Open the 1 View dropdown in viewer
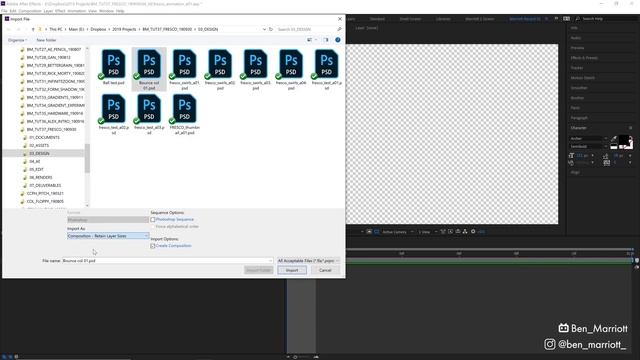The width and height of the screenshot is (640, 360). click(427, 232)
